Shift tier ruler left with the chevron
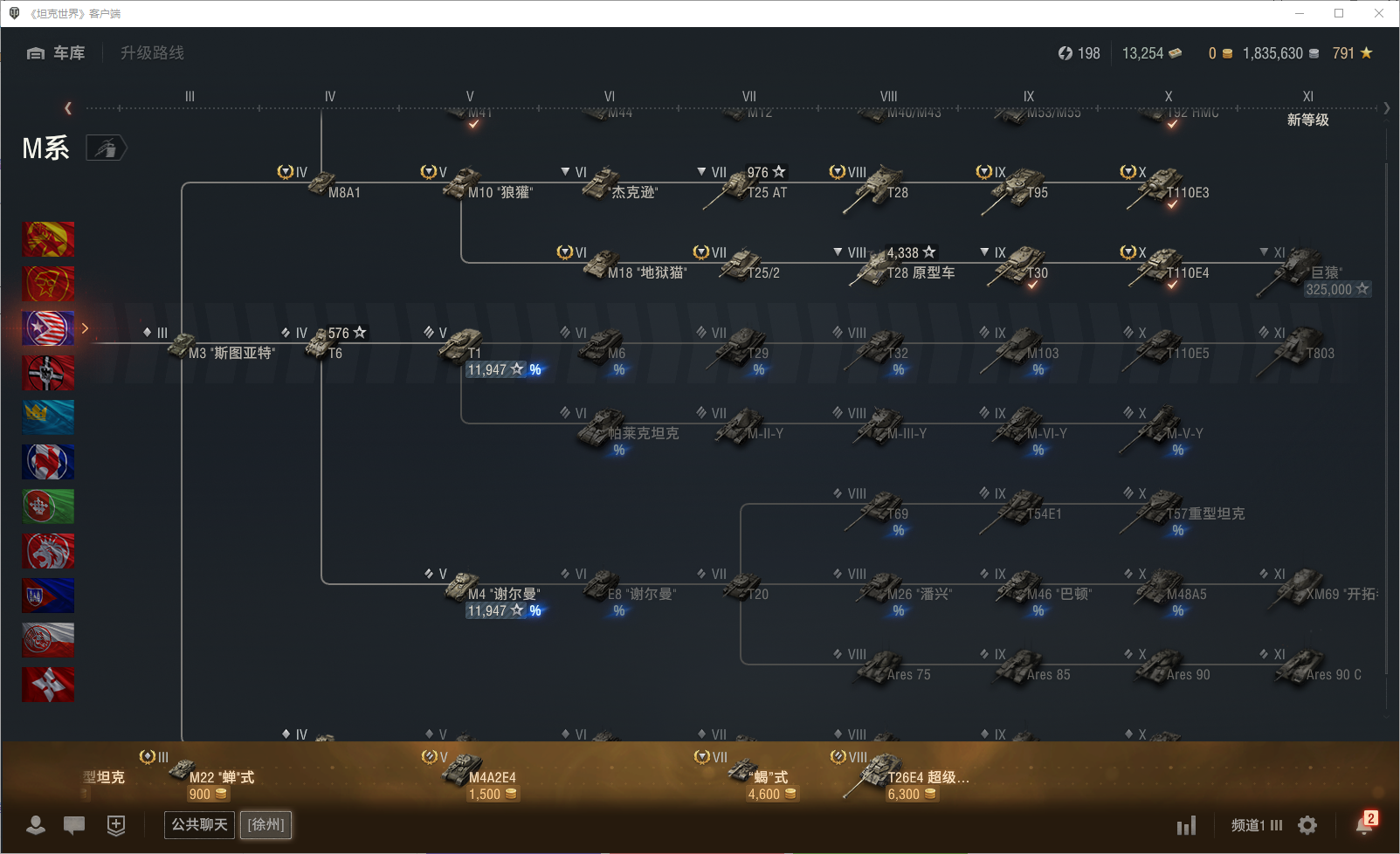This screenshot has width=1400, height=854. point(68,108)
